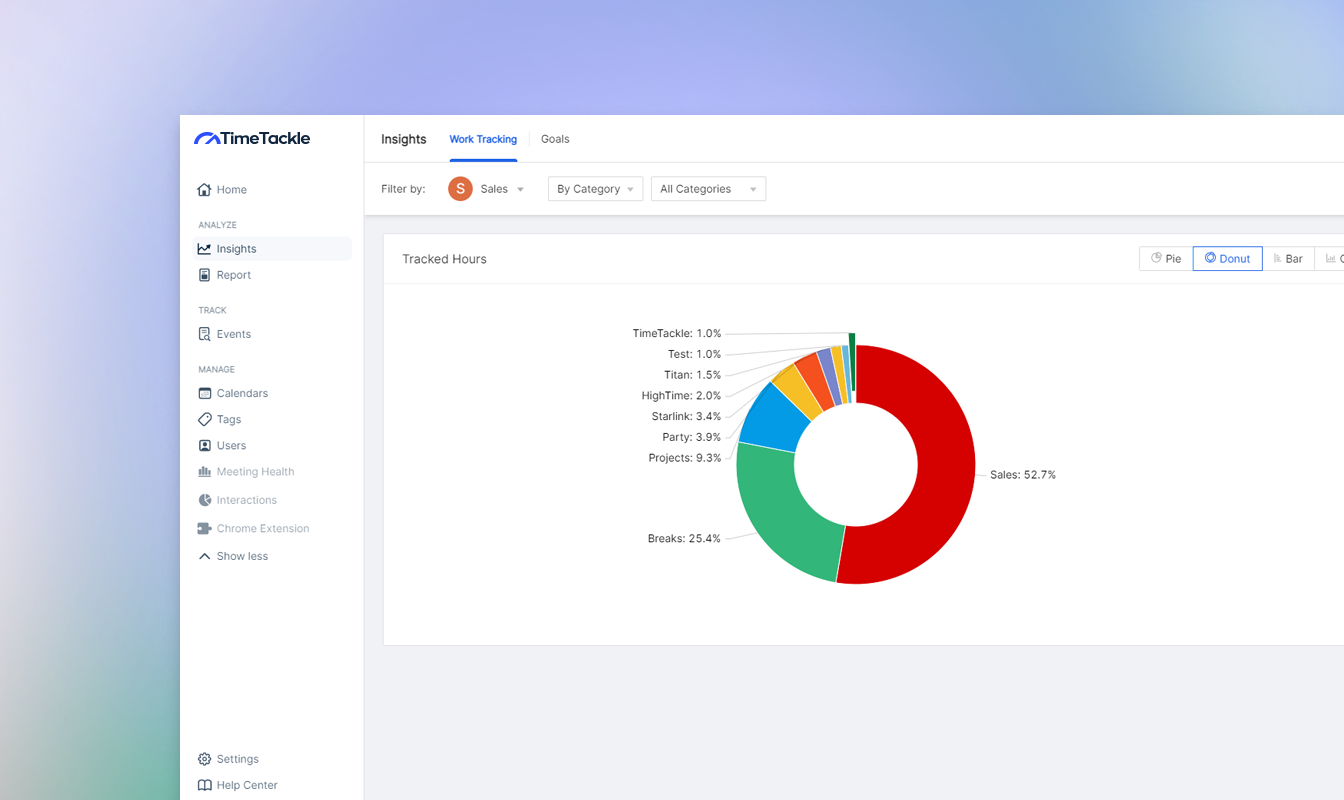1344x800 pixels.
Task: Switch chart view to Pie
Action: point(1166,259)
